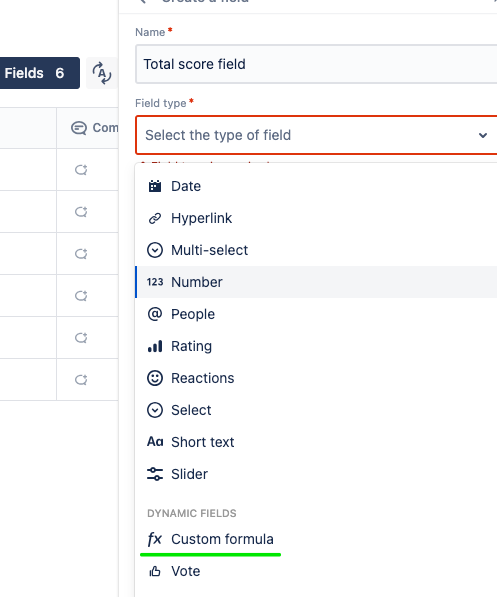Click the auto-translate icon beside Fields
This screenshot has height=597, width=497.
(x=102, y=73)
